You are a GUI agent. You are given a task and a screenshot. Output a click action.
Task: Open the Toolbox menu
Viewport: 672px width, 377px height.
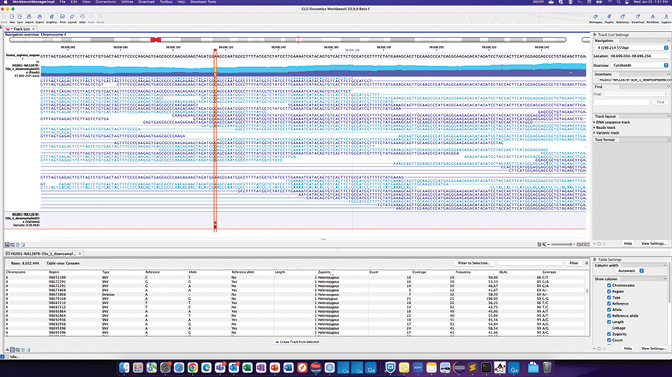(166, 2)
